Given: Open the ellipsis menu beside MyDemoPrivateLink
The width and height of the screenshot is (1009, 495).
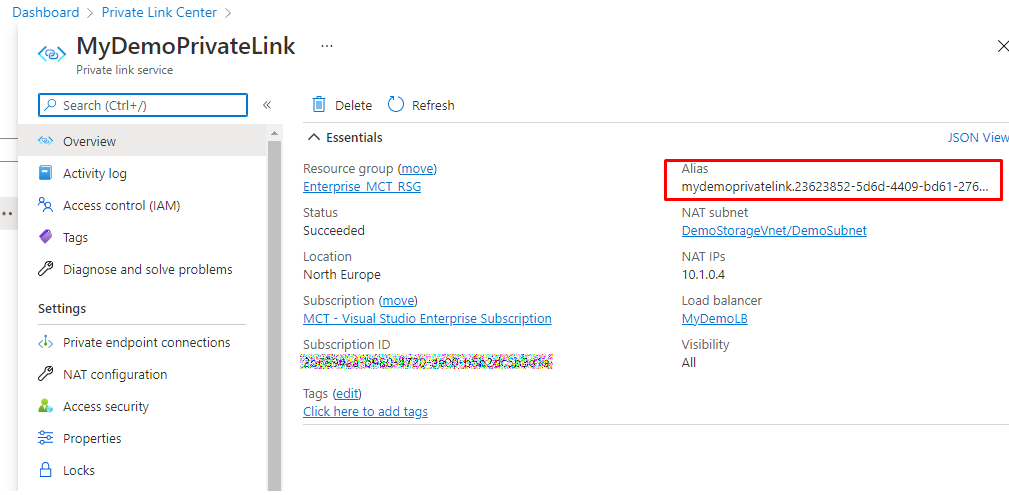Looking at the screenshot, I should [327, 46].
